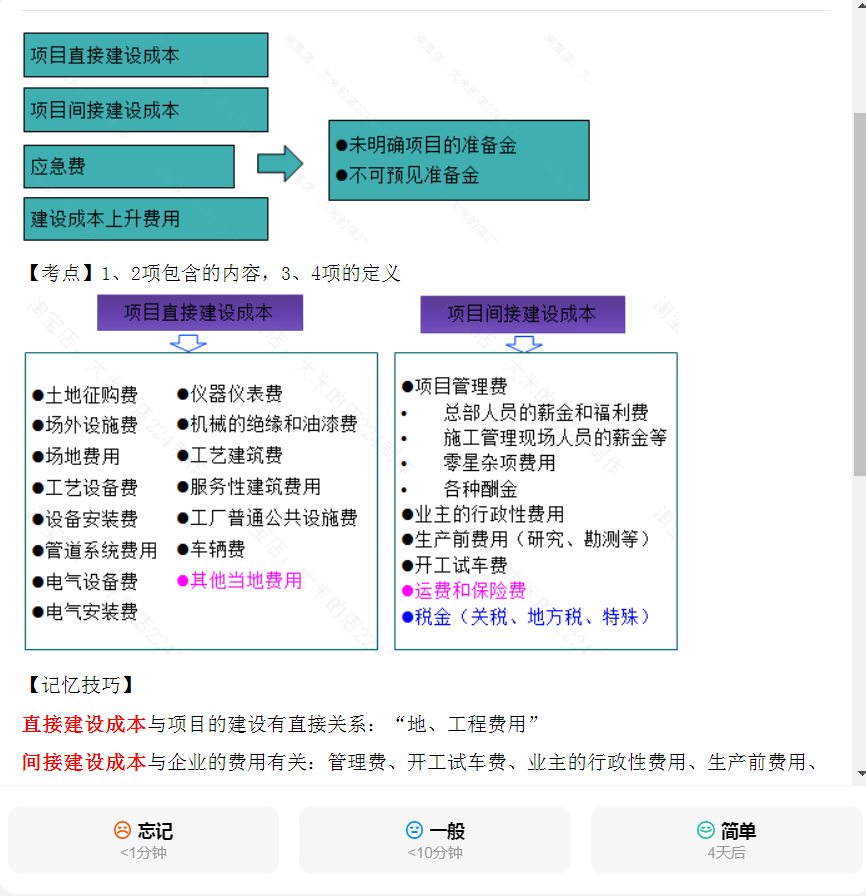Image resolution: width=866 pixels, height=896 pixels.
Task: Click the 开工试车费 bullet item
Action: point(455,565)
